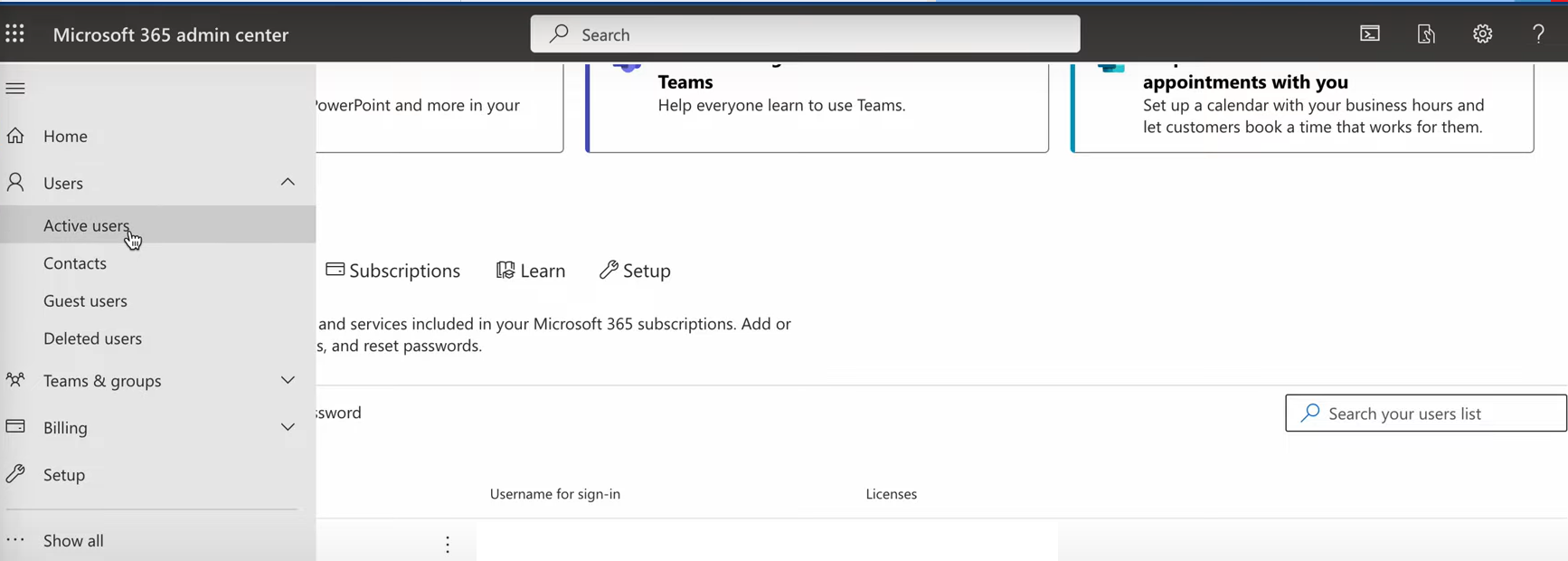Open the three-dot more actions menu

448,544
